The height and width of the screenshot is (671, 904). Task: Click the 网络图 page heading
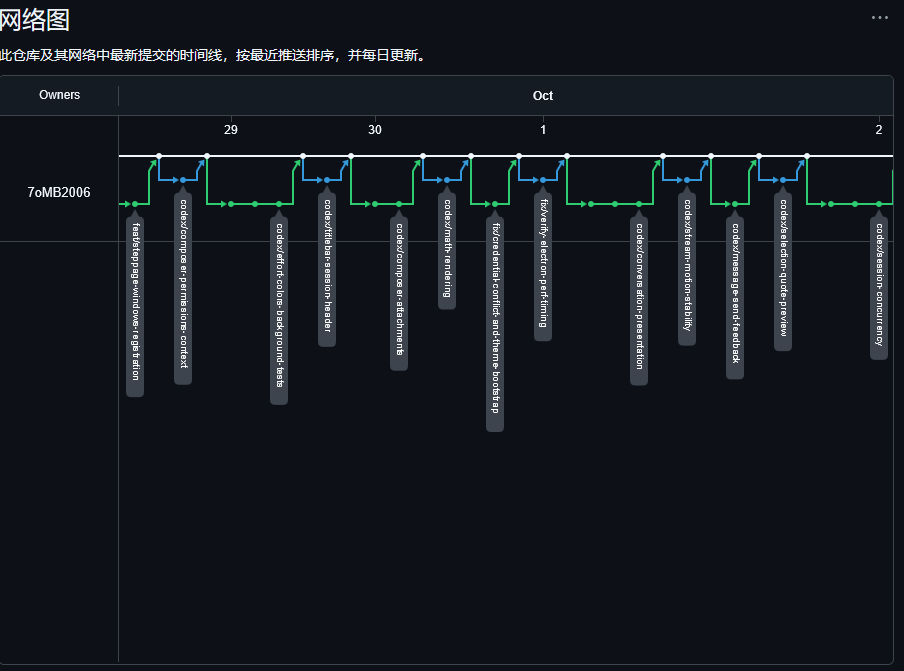pyautogui.click(x=35, y=20)
